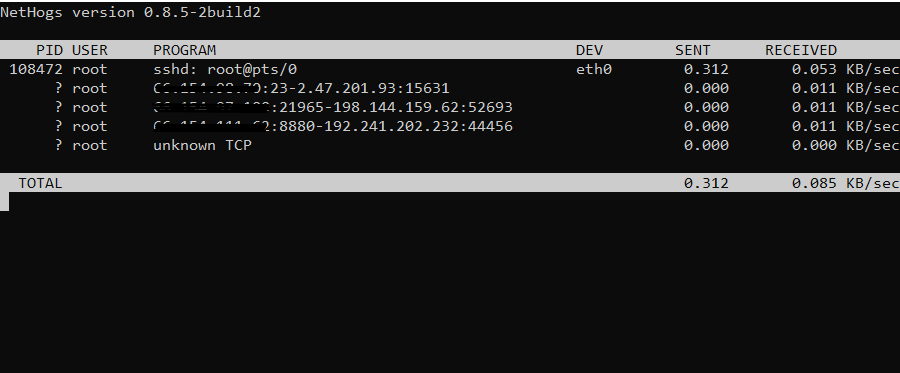
Task: Click the USER column header
Action: [90, 50]
